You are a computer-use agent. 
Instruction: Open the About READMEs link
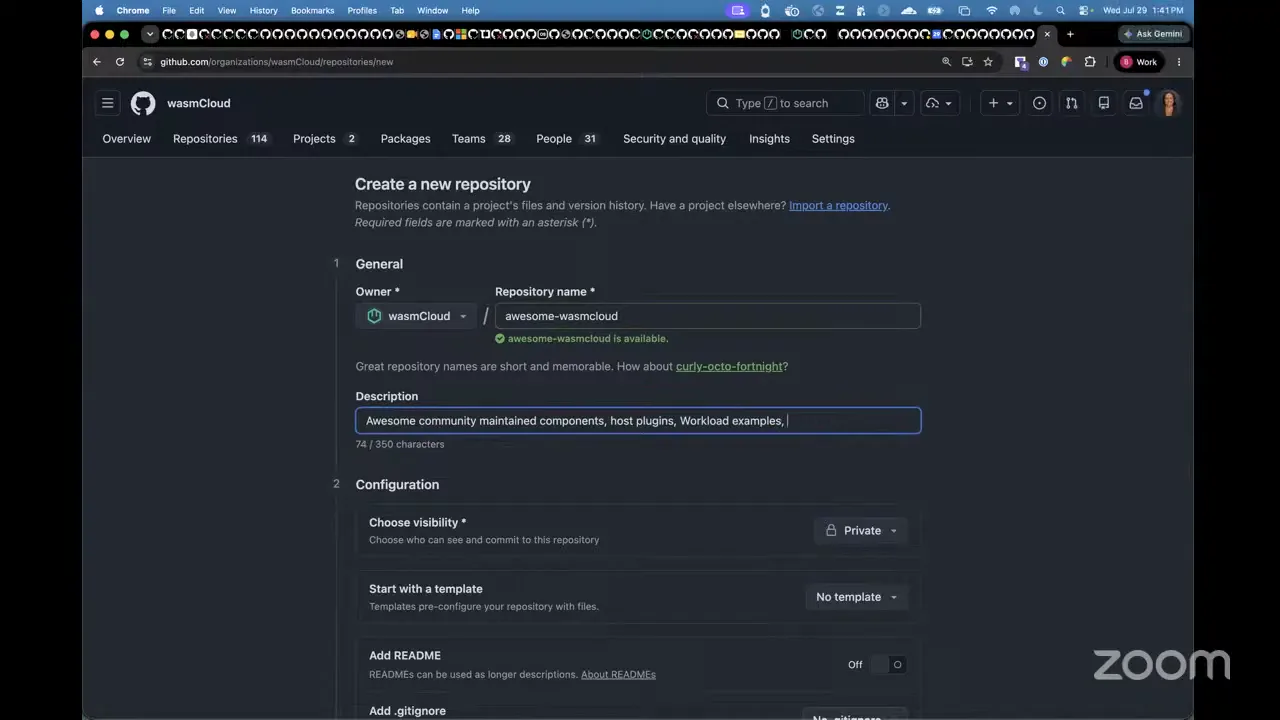618,675
